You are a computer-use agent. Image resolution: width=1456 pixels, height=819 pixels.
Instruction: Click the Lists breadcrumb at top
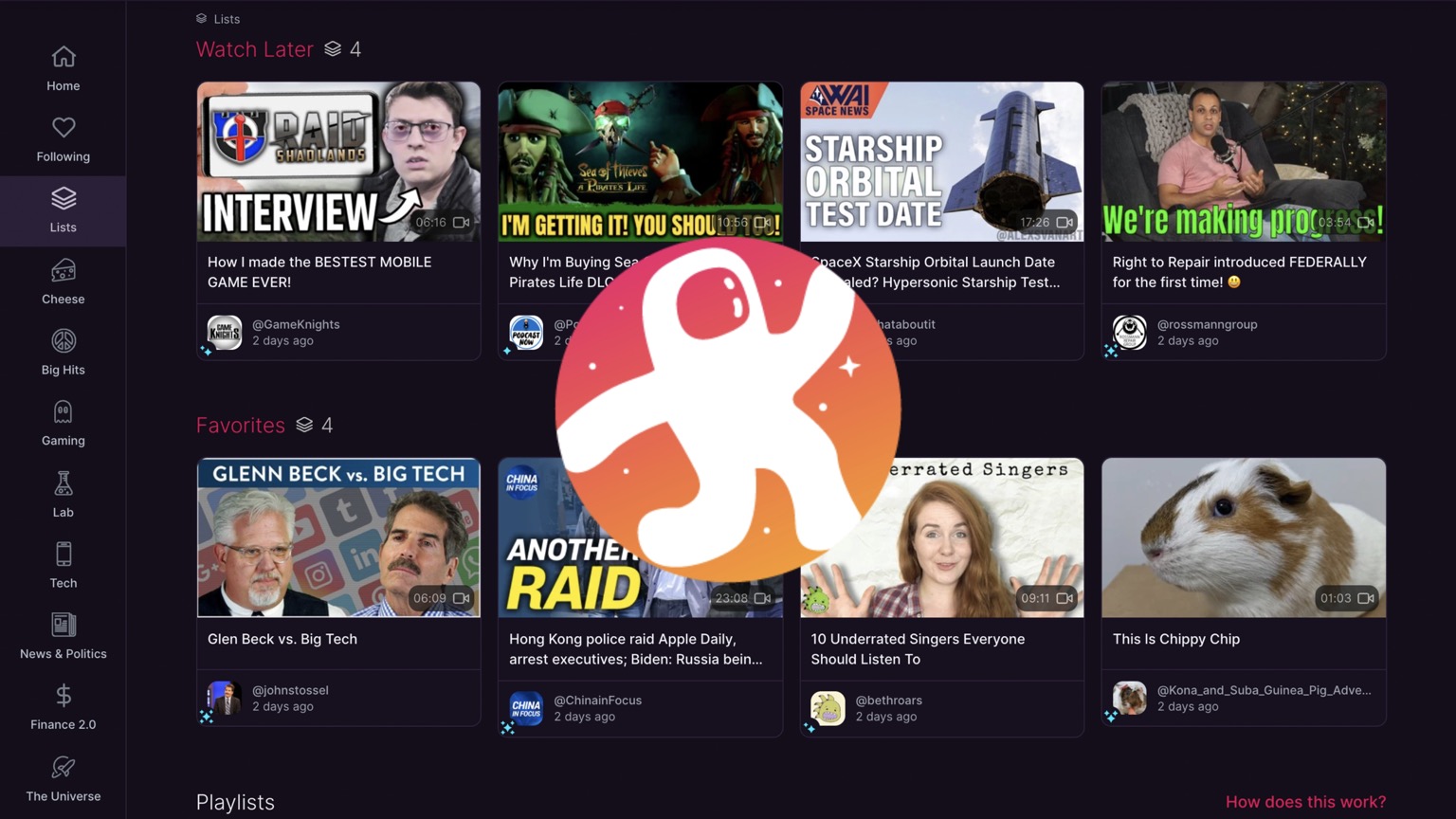coord(218,19)
